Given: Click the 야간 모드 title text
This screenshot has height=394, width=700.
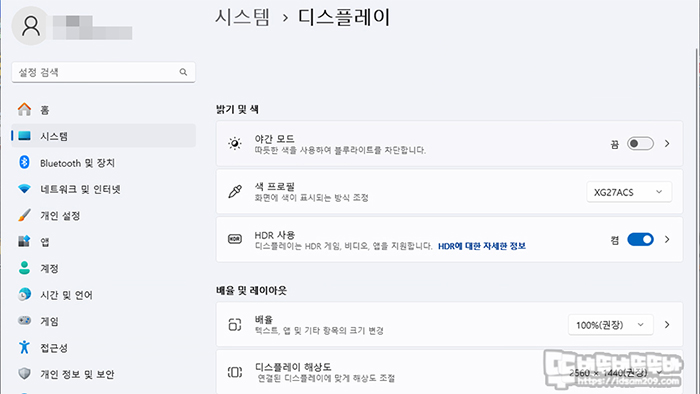Looking at the screenshot, I should (274, 139).
